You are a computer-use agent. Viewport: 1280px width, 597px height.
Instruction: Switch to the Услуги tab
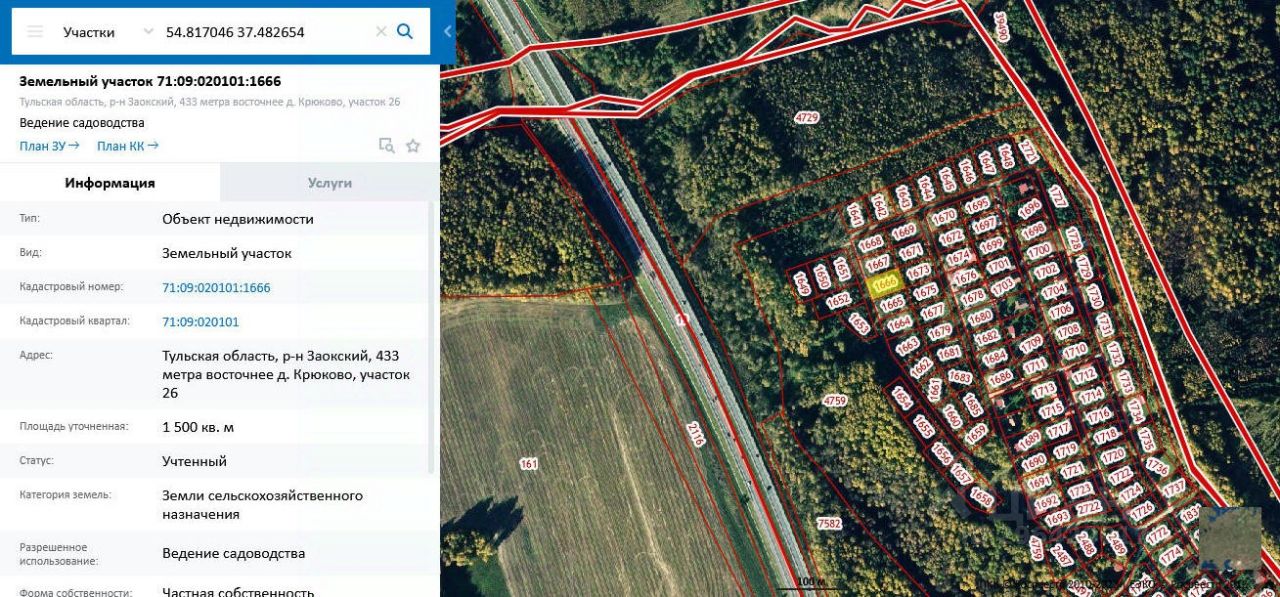coord(329,183)
